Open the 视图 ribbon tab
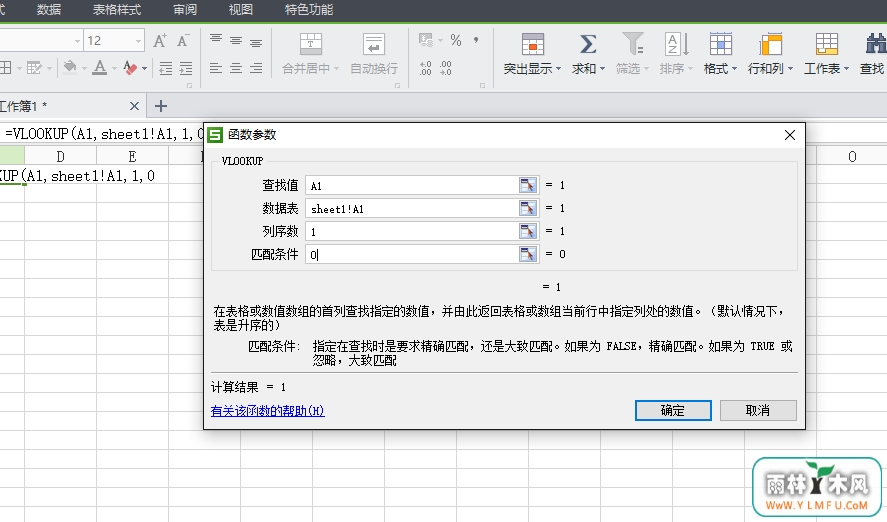Screen dimensions: 887x522 click(240, 10)
